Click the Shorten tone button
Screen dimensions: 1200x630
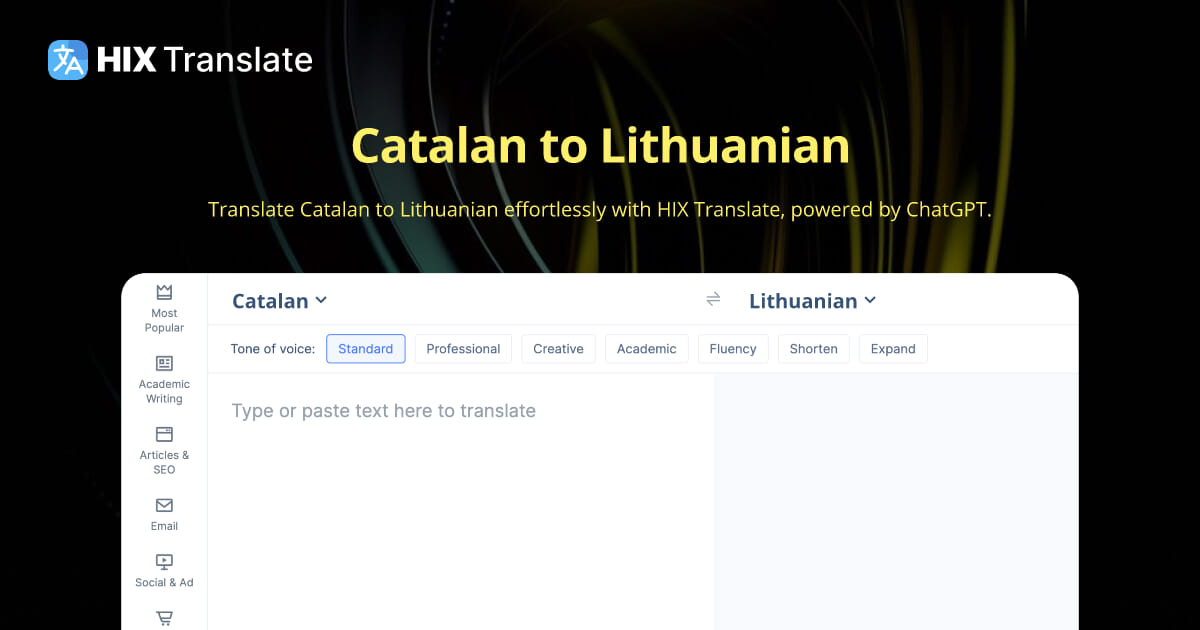[813, 348]
